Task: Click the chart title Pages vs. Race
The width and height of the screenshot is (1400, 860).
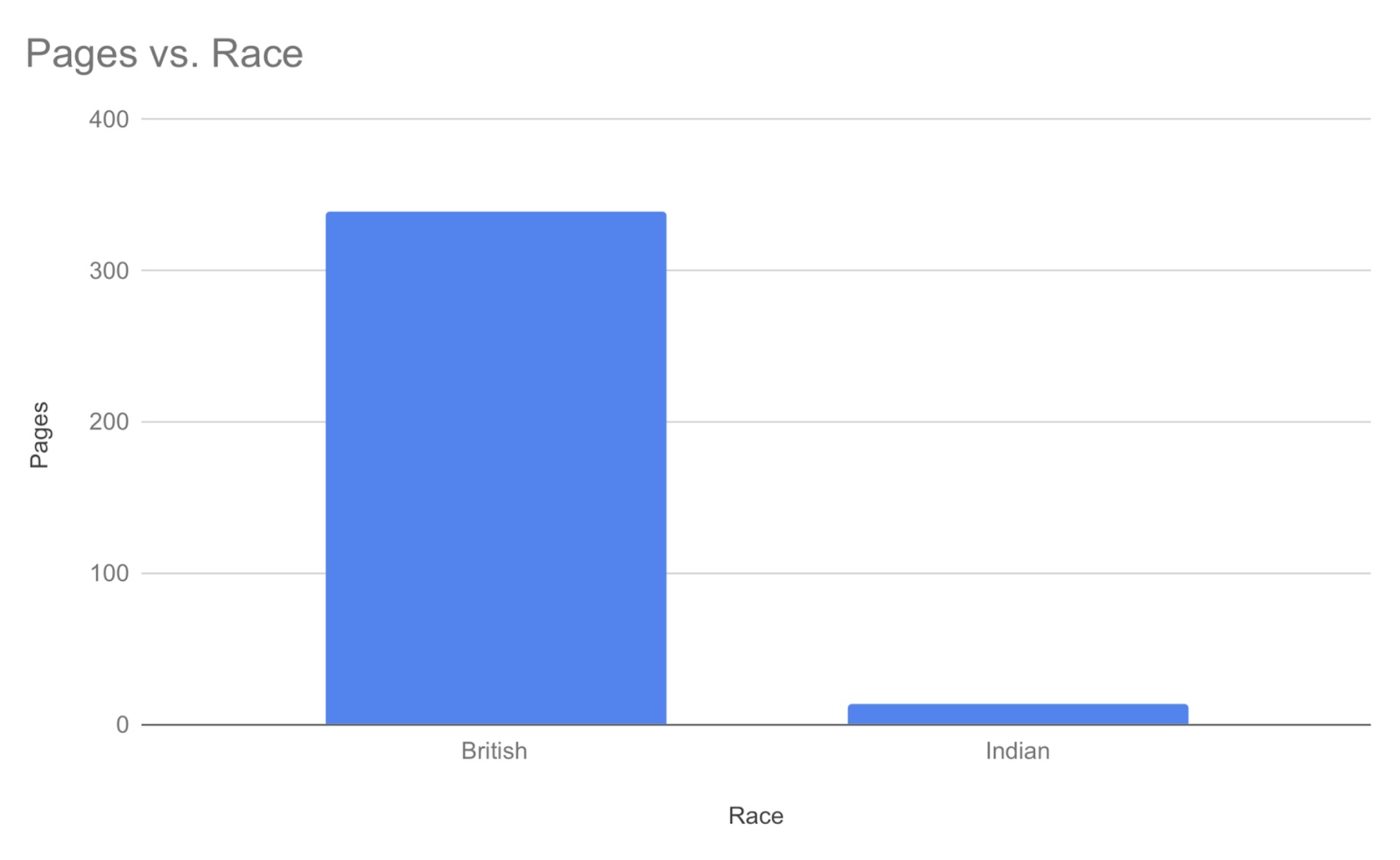Action: pos(164,53)
